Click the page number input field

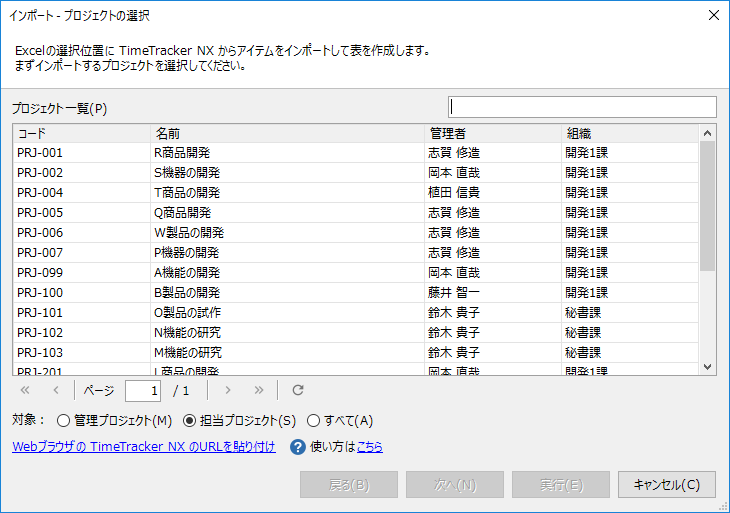pos(143,390)
